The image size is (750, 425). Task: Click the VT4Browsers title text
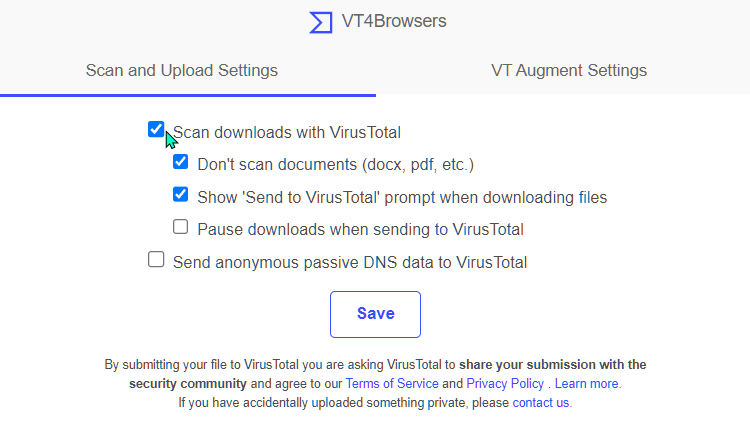click(x=394, y=21)
